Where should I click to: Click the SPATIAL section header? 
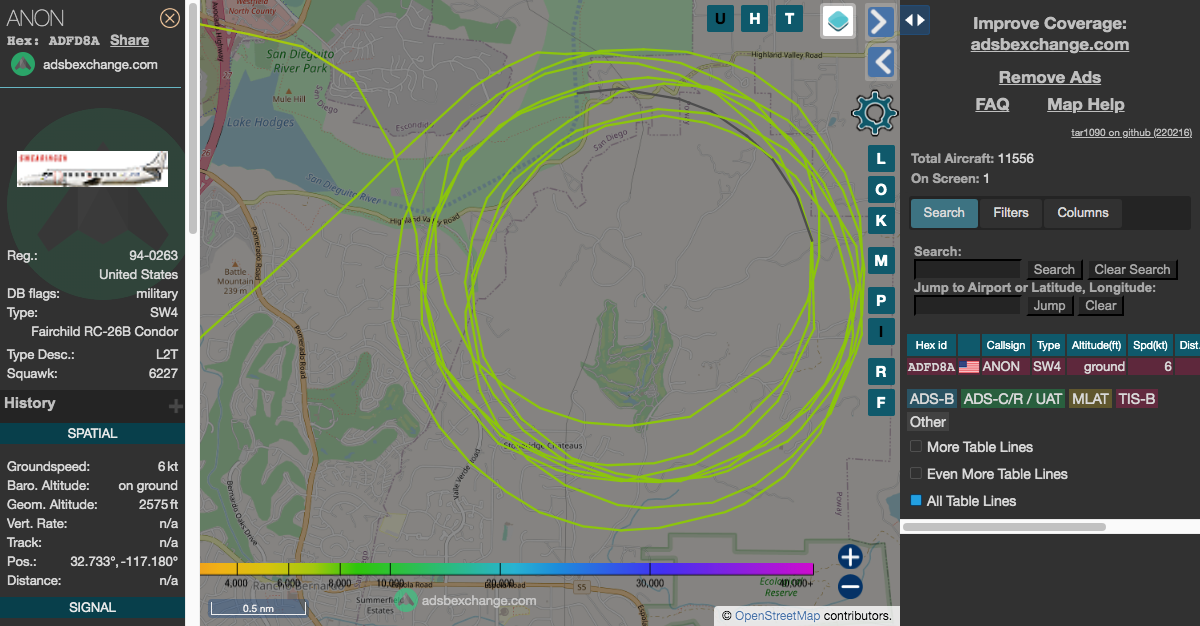92,433
